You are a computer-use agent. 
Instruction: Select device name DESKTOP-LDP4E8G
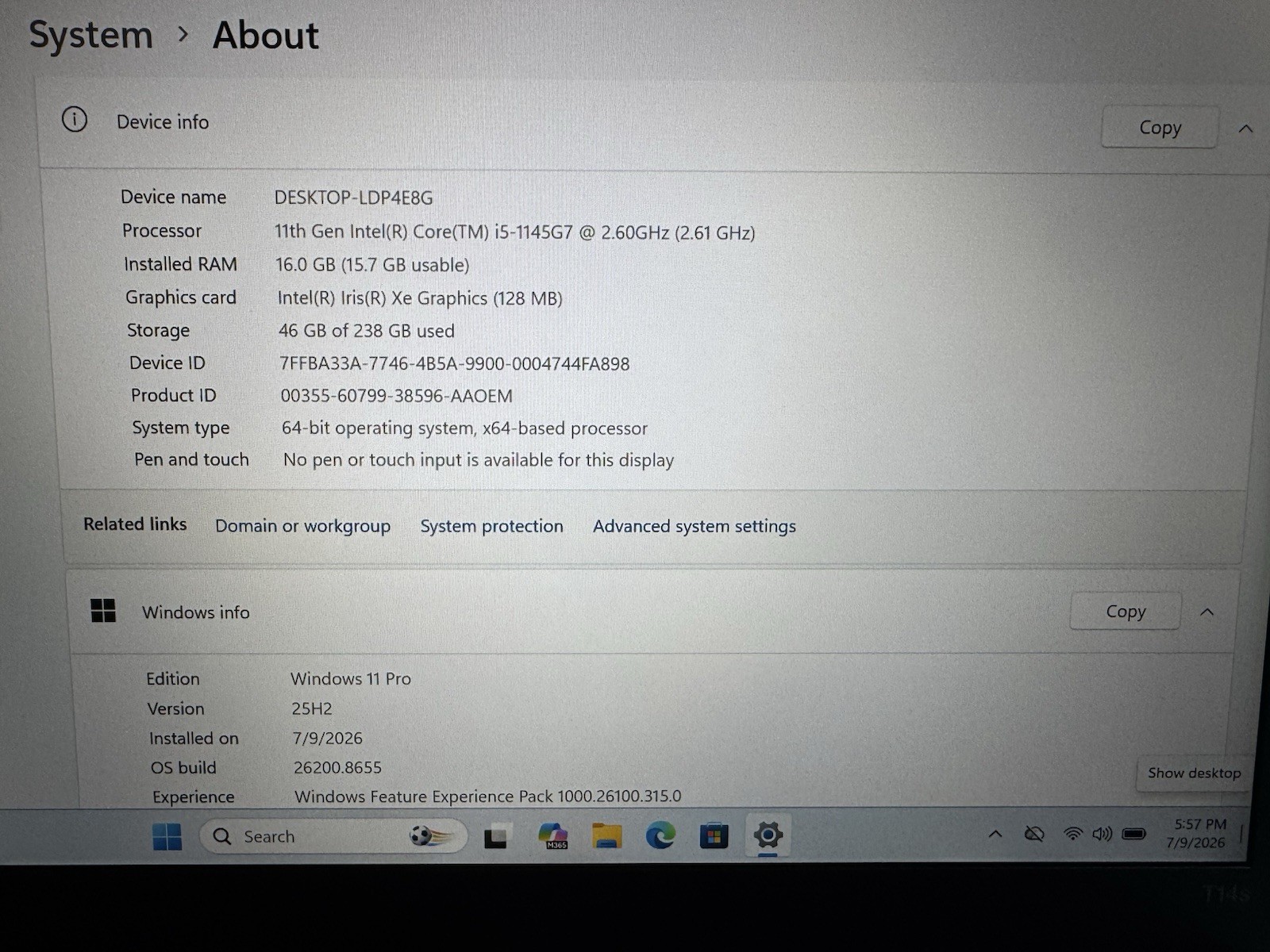[x=353, y=198]
